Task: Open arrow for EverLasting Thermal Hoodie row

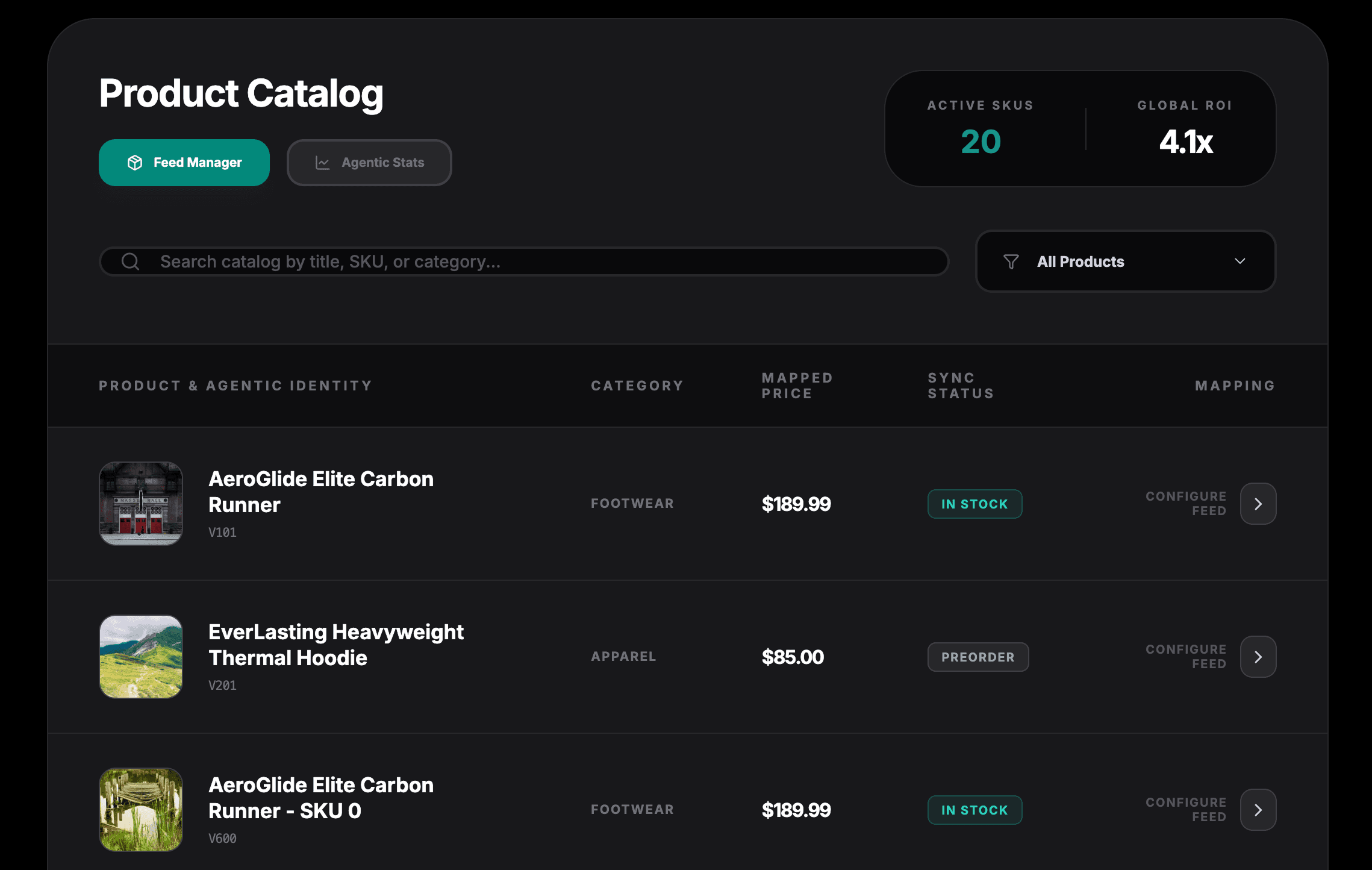Action: (1258, 657)
